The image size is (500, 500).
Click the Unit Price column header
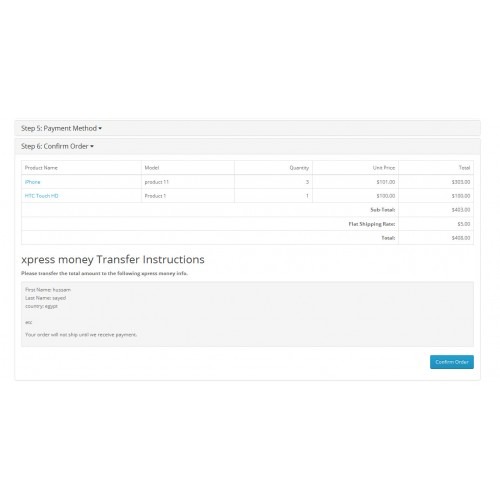point(384,168)
